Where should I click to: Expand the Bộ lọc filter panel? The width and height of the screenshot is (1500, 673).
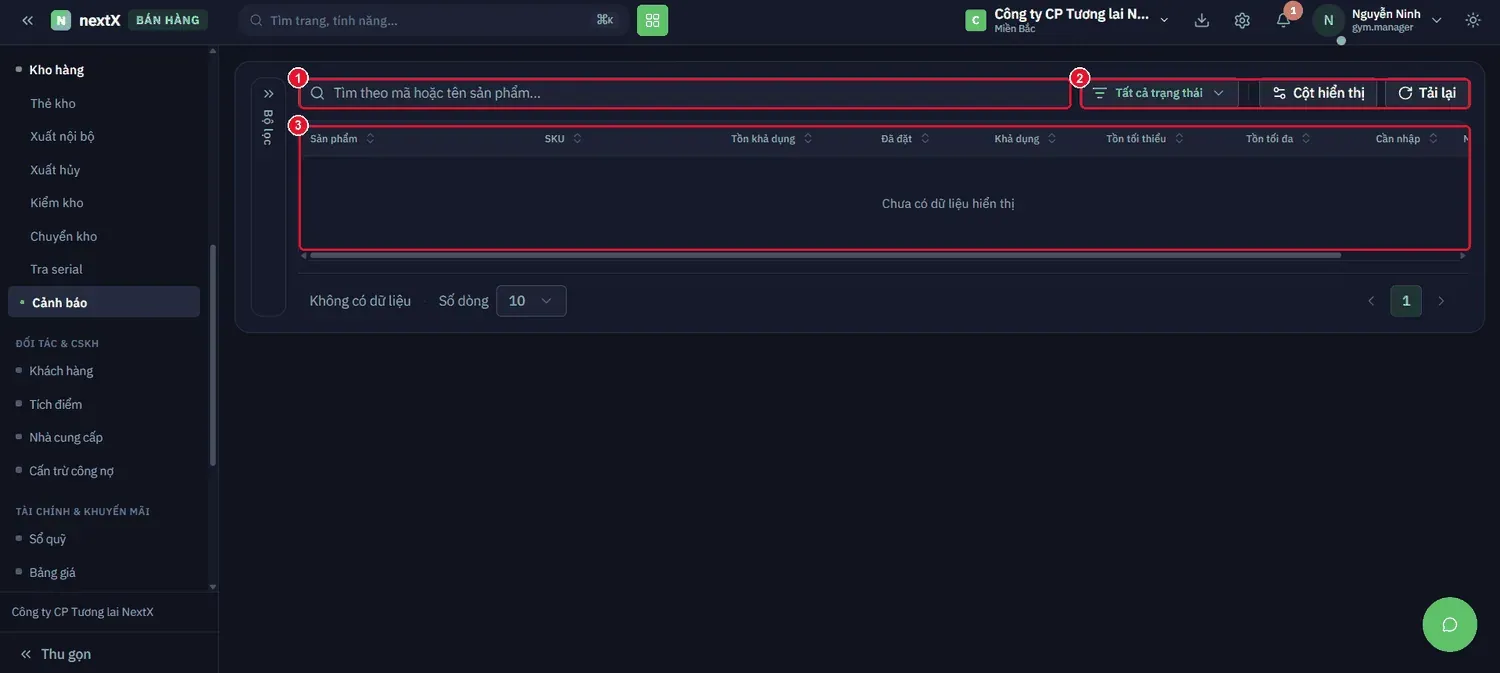[268, 93]
